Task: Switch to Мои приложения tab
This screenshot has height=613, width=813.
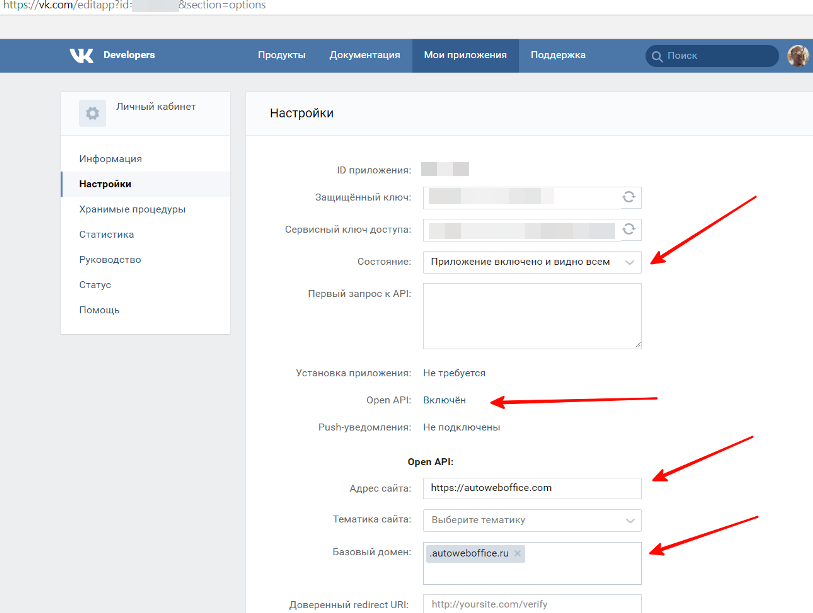Action: click(465, 56)
